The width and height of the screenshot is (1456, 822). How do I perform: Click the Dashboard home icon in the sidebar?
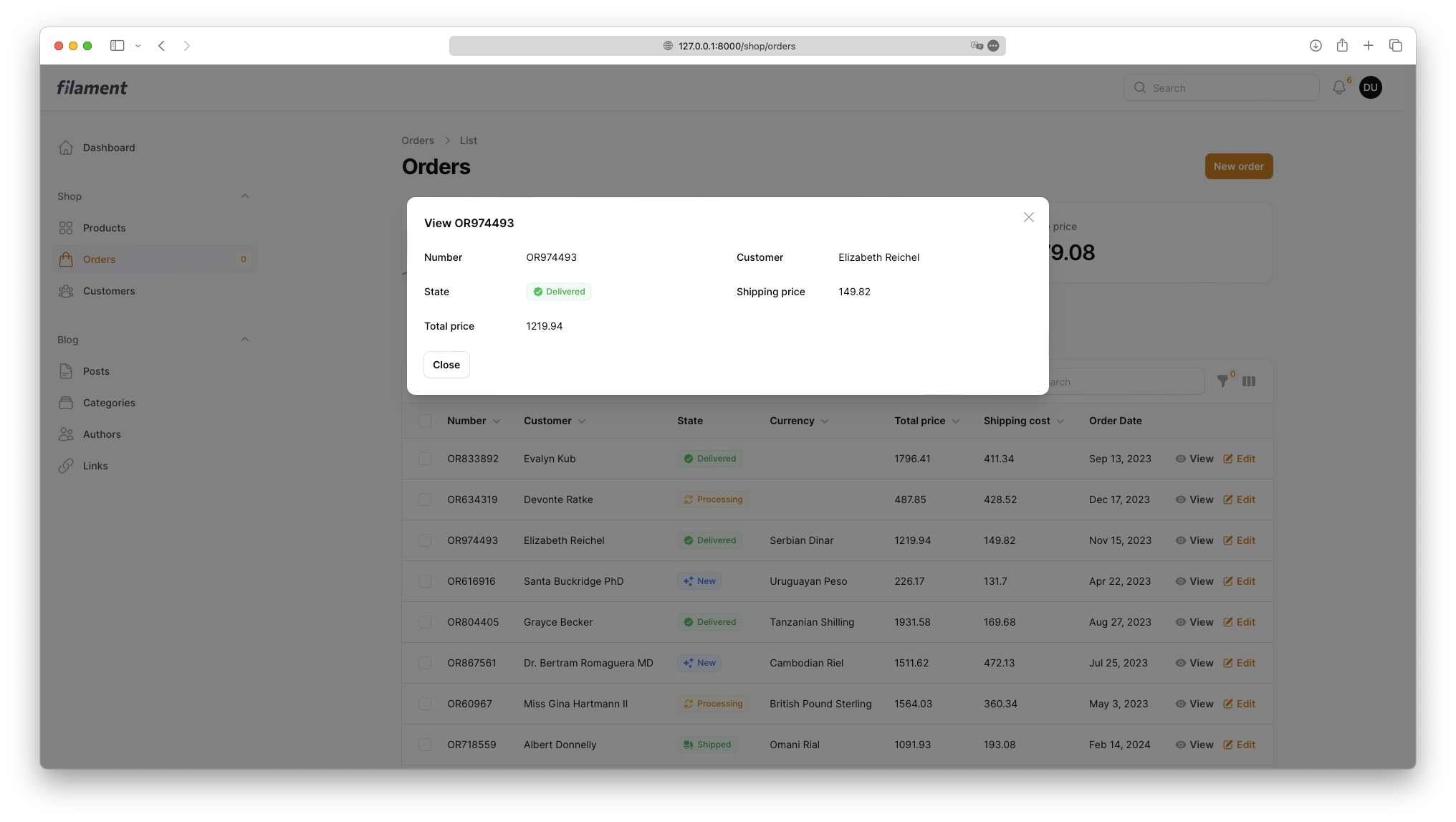(66, 148)
